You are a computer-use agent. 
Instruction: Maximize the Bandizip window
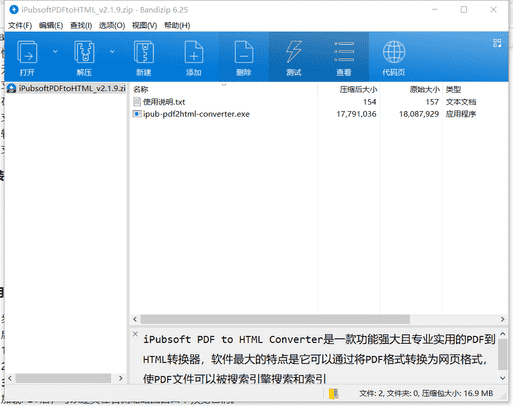coord(464,10)
